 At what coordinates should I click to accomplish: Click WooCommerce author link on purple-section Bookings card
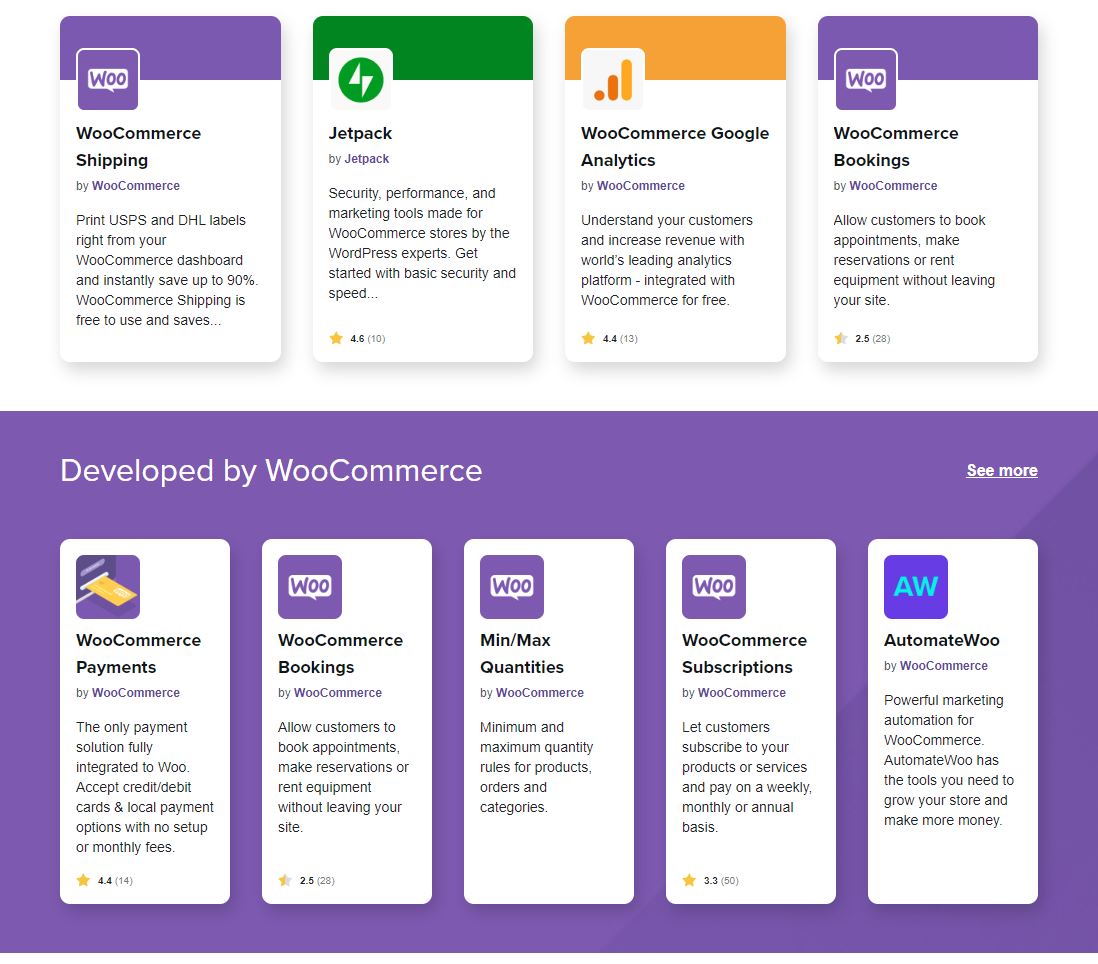tap(338, 692)
